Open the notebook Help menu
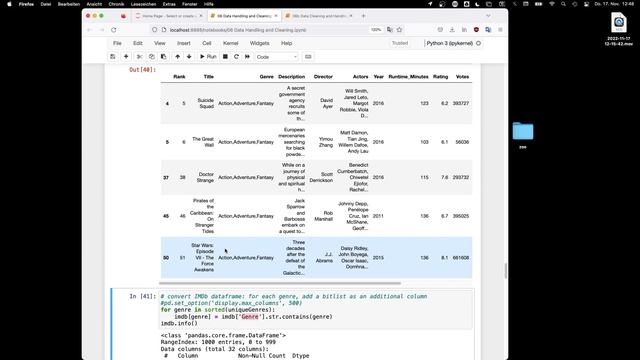 [287, 43]
